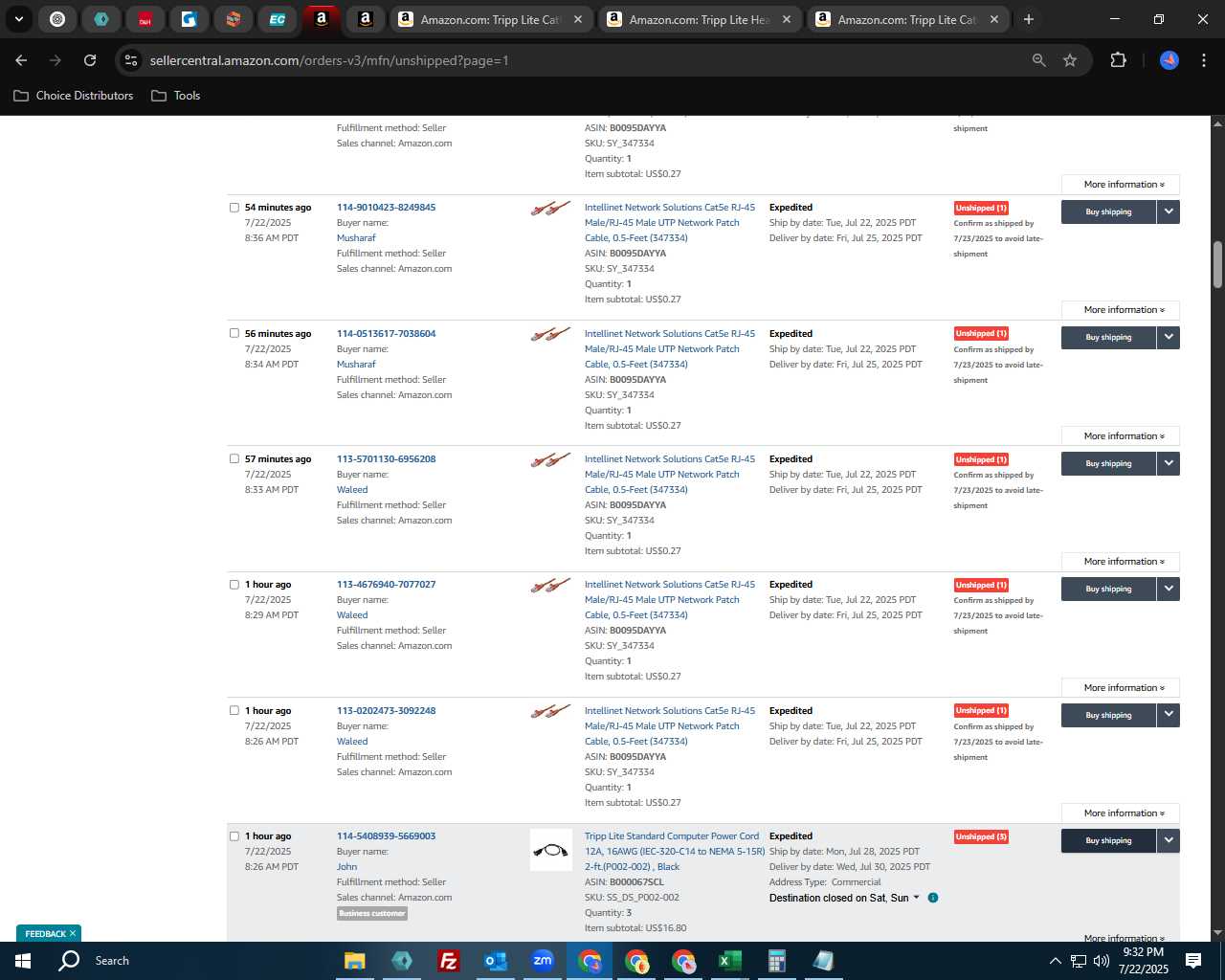Viewport: 1225px width, 980px height.
Task: Open buyer name John link
Action: pyautogui.click(x=346, y=867)
